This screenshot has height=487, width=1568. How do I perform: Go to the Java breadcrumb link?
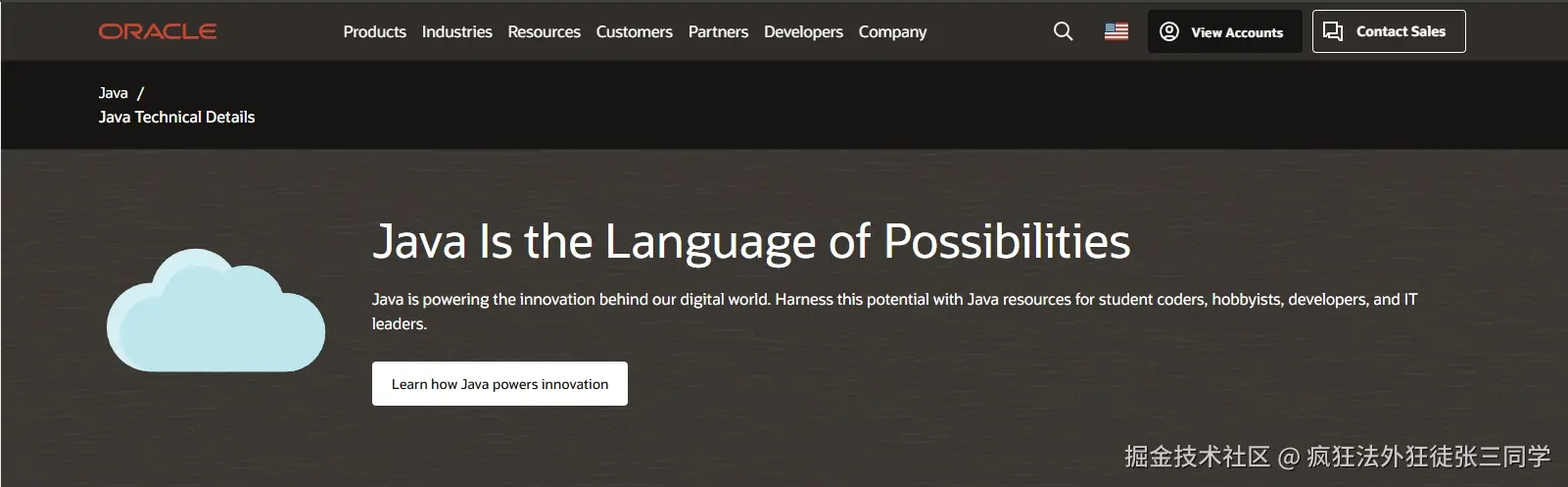coord(113,93)
